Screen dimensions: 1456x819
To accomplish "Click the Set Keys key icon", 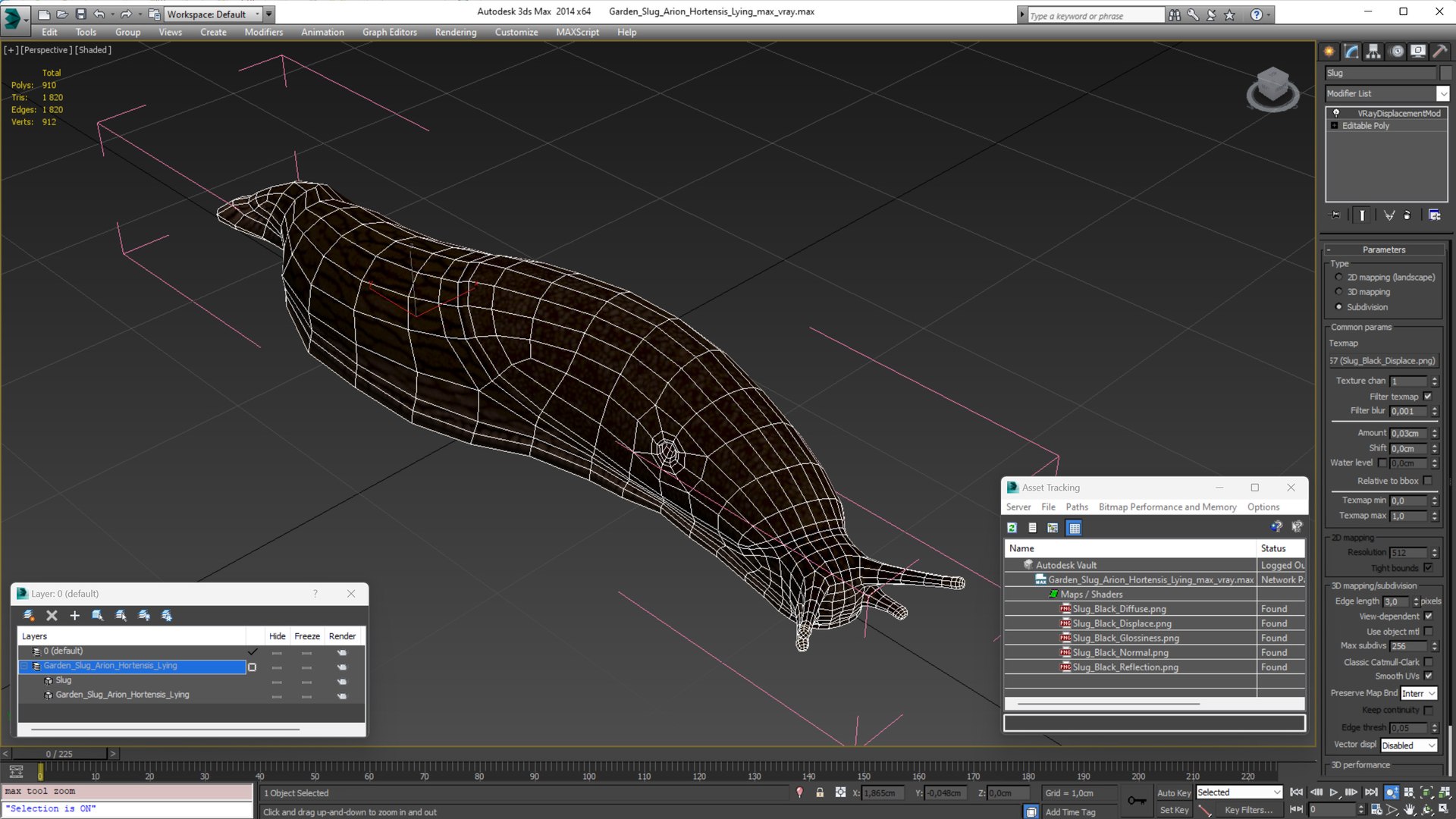I will pos(1137,801).
